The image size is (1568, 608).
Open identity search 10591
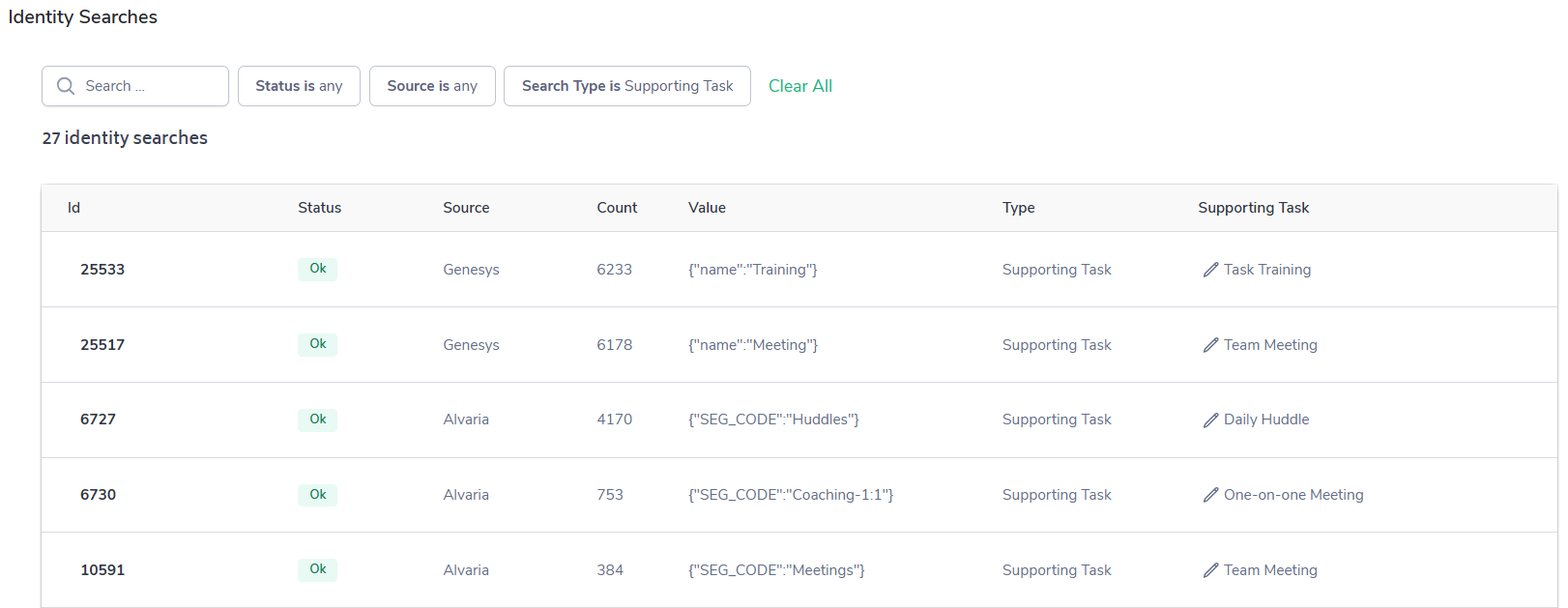[x=102, y=570]
